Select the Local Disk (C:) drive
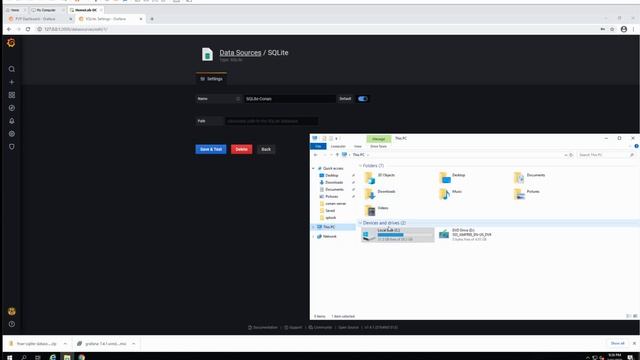 (x=398, y=235)
